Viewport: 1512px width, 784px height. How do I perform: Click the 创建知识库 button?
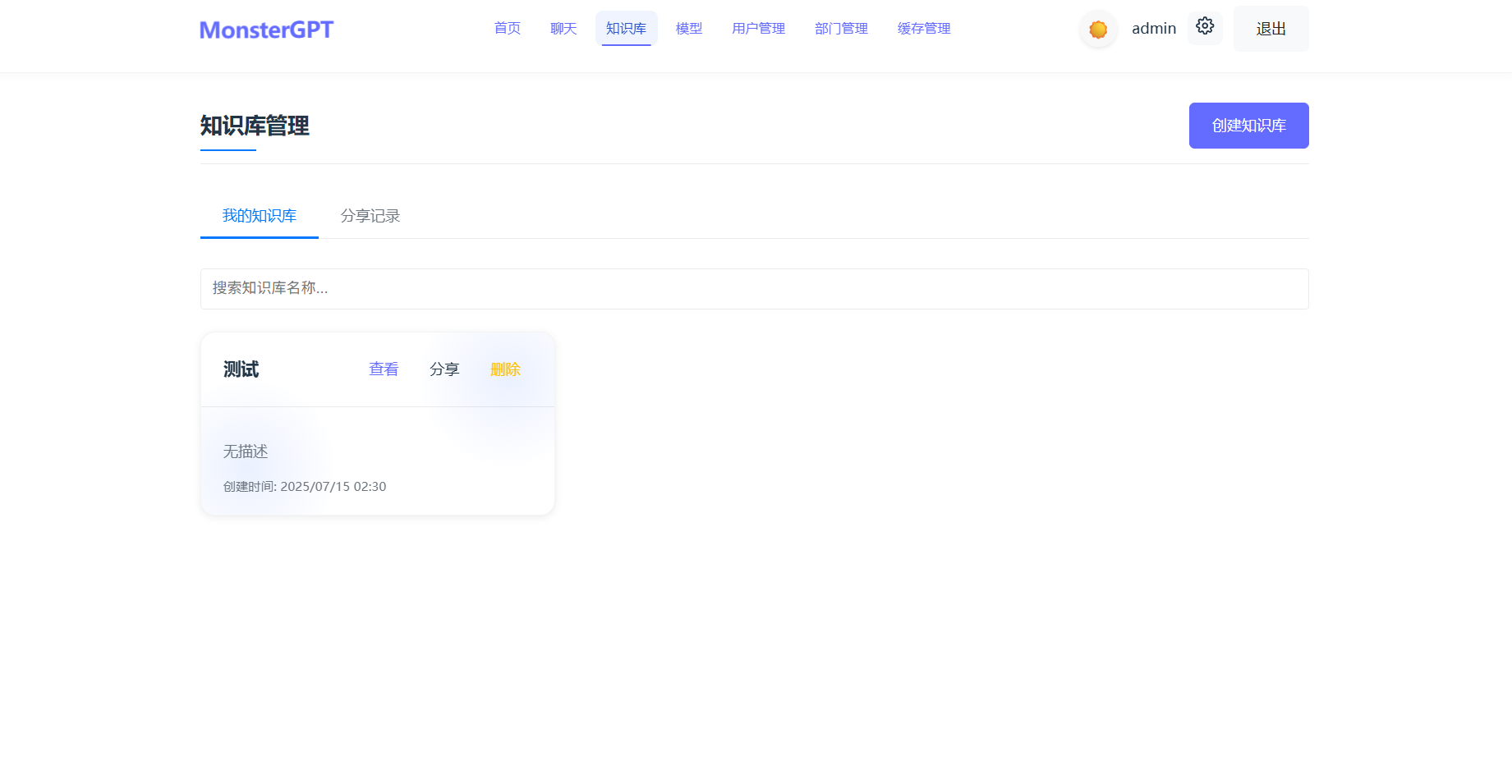[x=1249, y=126]
